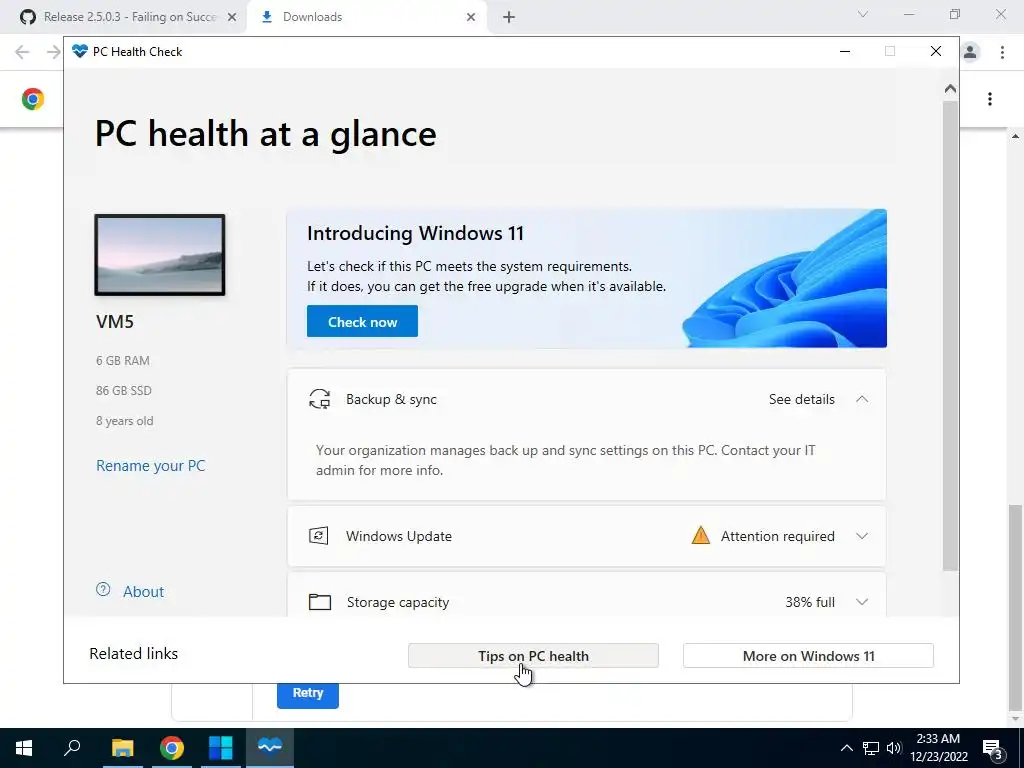Image resolution: width=1024 pixels, height=768 pixels.
Task: Click the Chrome Downloads page scrollbar
Action: pos(1016,607)
